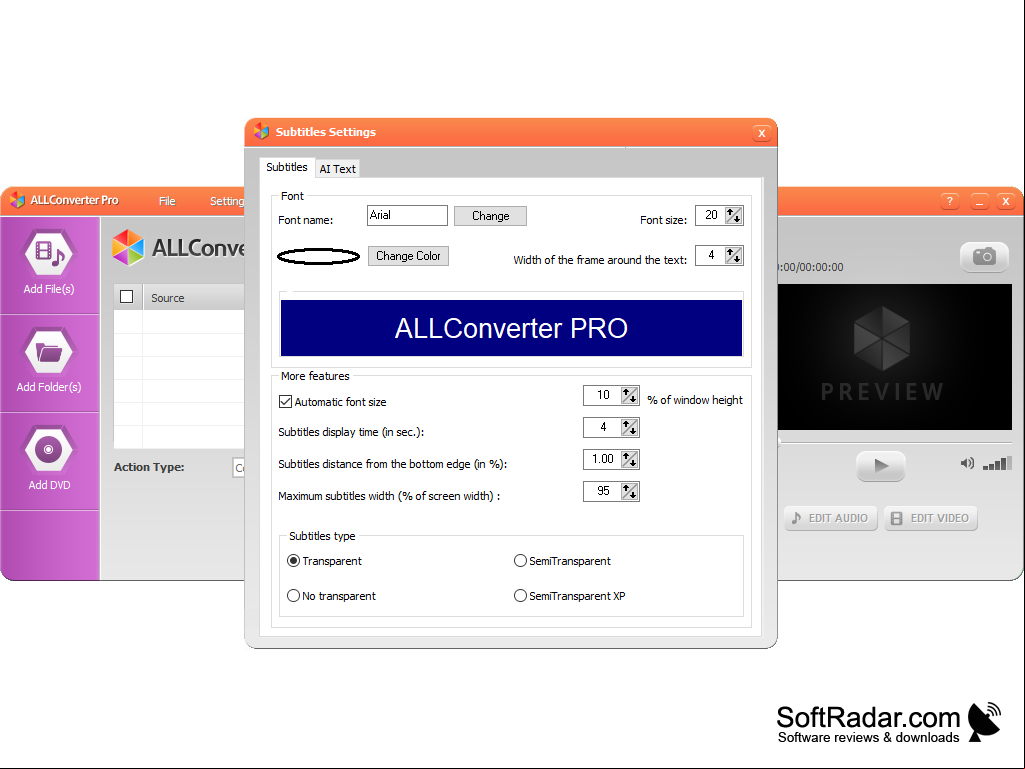Open help with the question mark button
This screenshot has height=769, width=1025.
[x=950, y=201]
